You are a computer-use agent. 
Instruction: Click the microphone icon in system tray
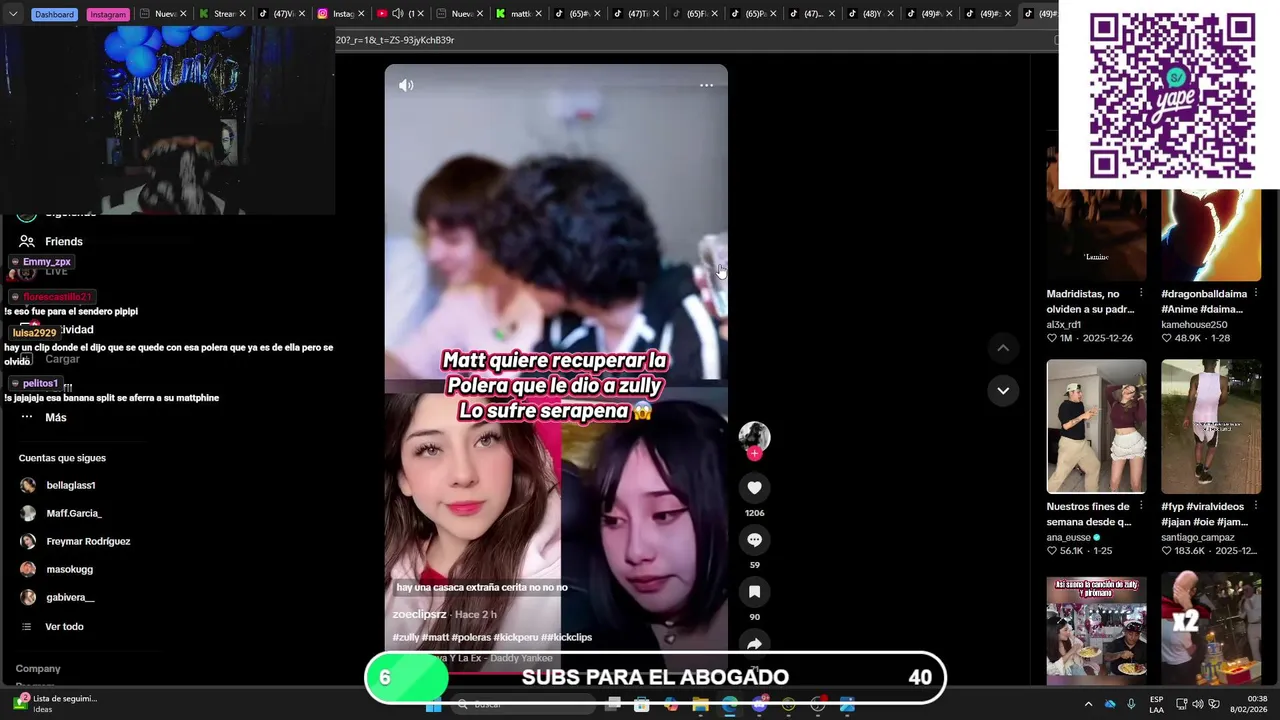pos(1131,704)
